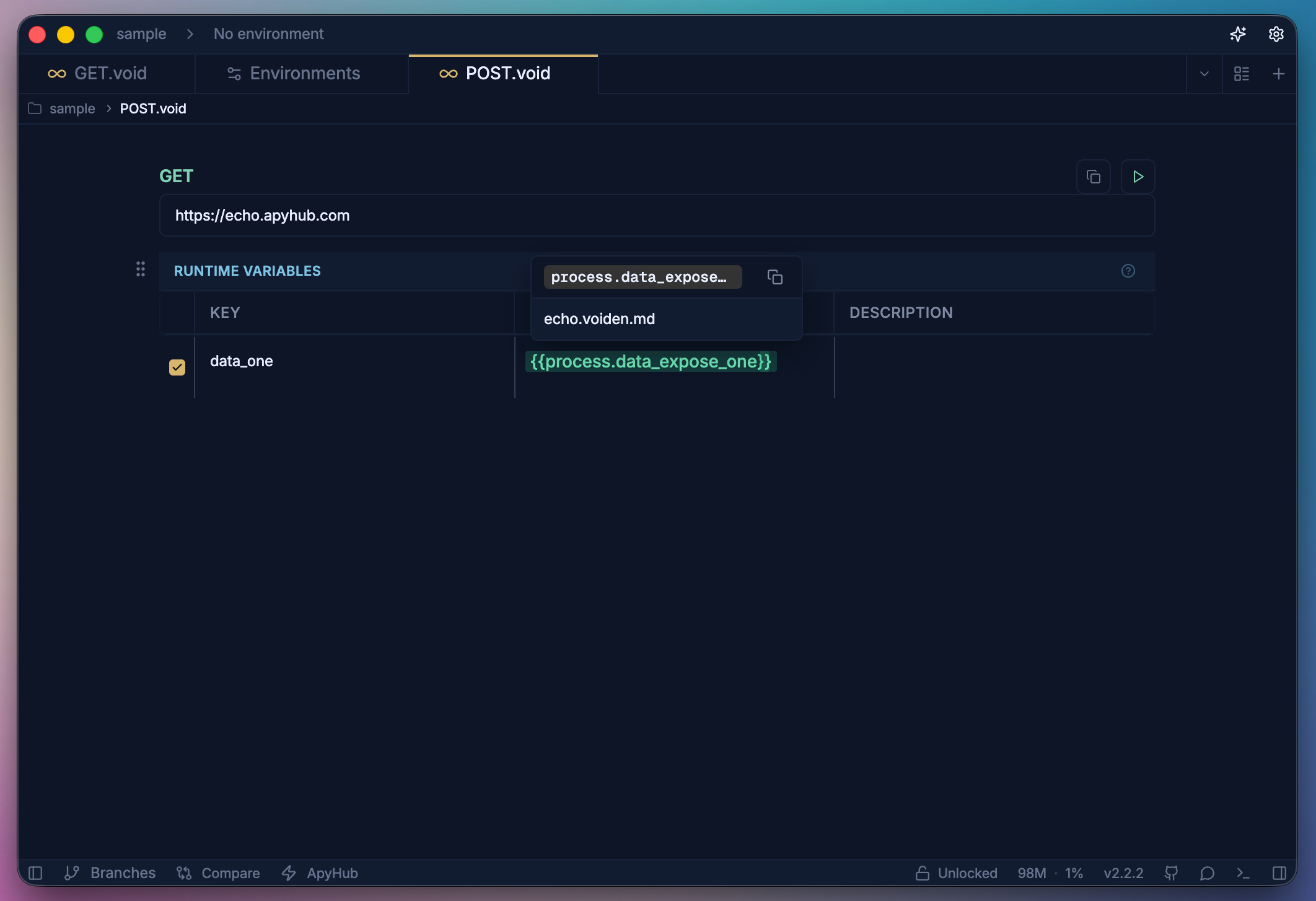This screenshot has height=901, width=1316.
Task: Send the request with play button
Action: (1138, 177)
